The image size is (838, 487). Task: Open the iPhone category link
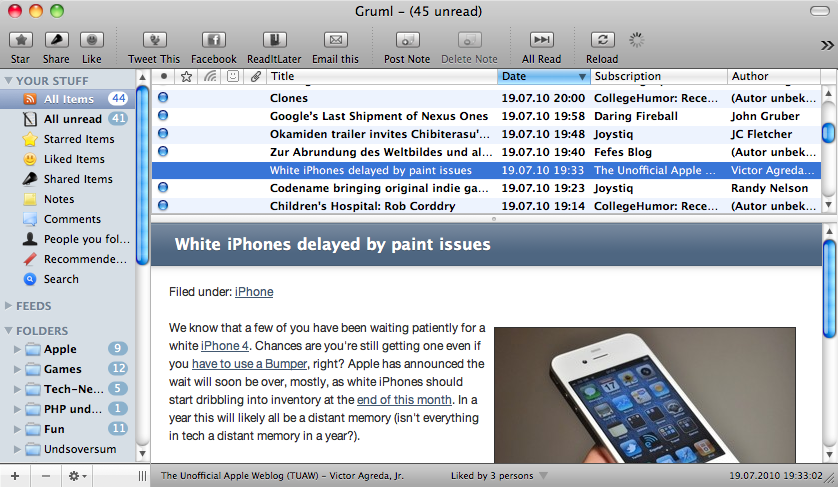tap(254, 292)
